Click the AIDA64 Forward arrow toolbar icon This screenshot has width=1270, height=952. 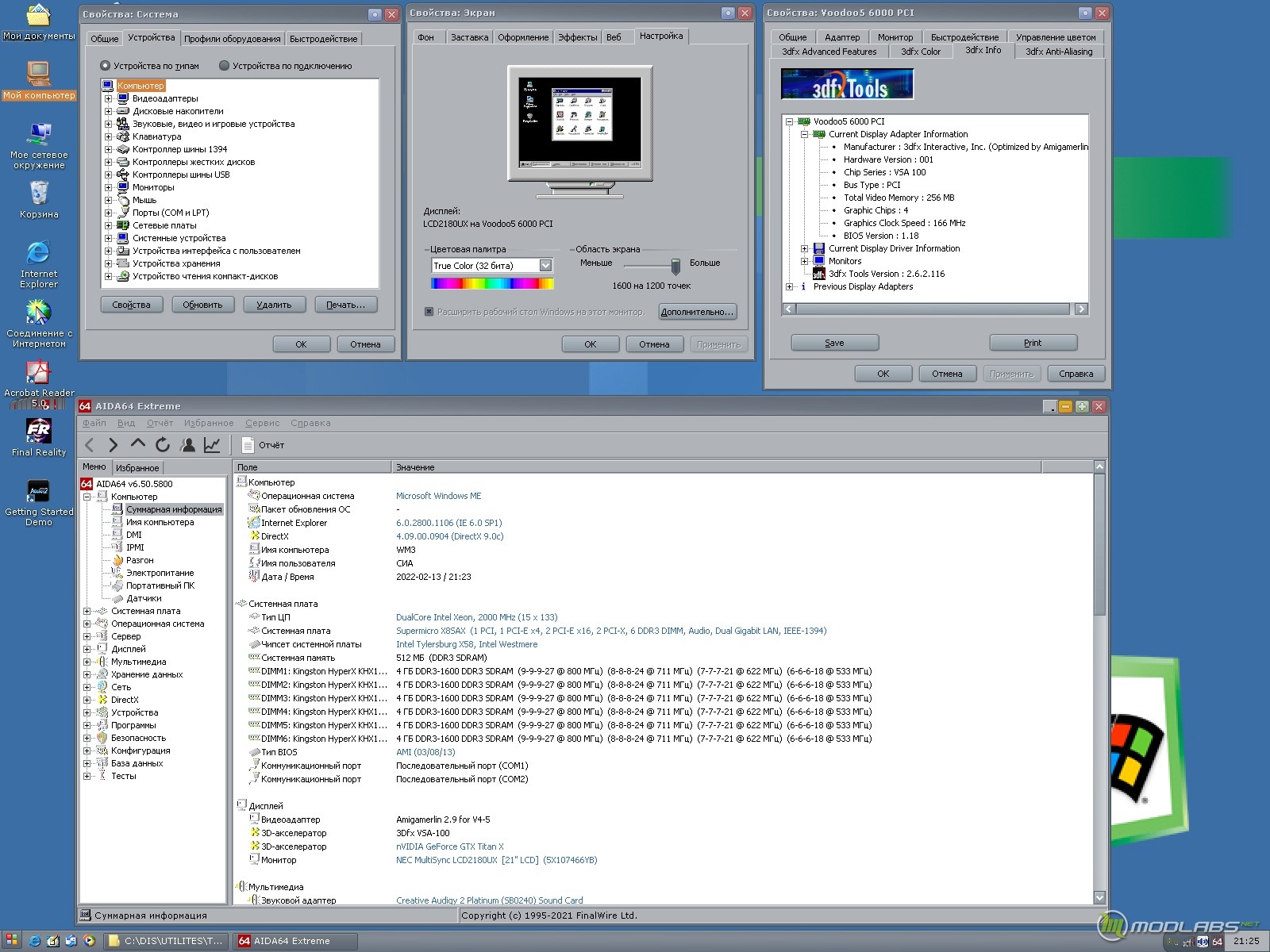114,445
